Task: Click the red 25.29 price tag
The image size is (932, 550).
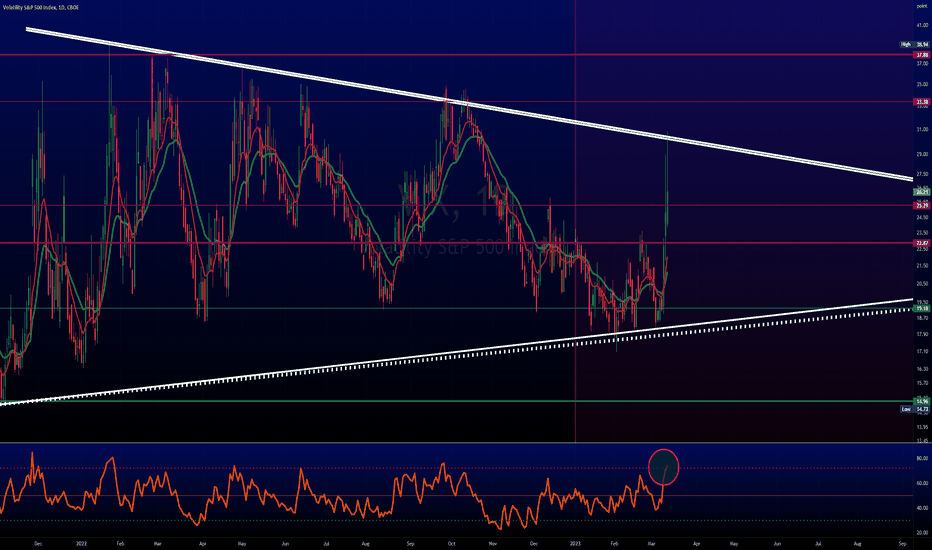Action: 922,206
